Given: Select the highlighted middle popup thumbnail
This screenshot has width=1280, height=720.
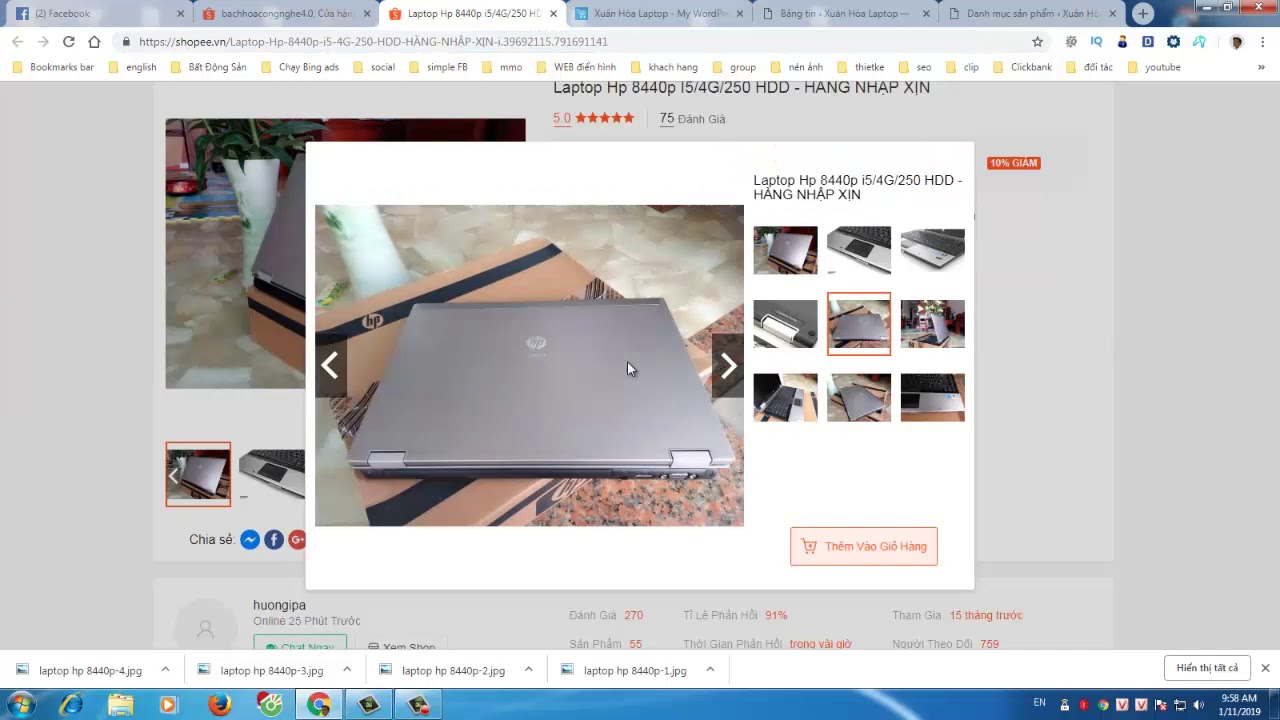Looking at the screenshot, I should 859,324.
